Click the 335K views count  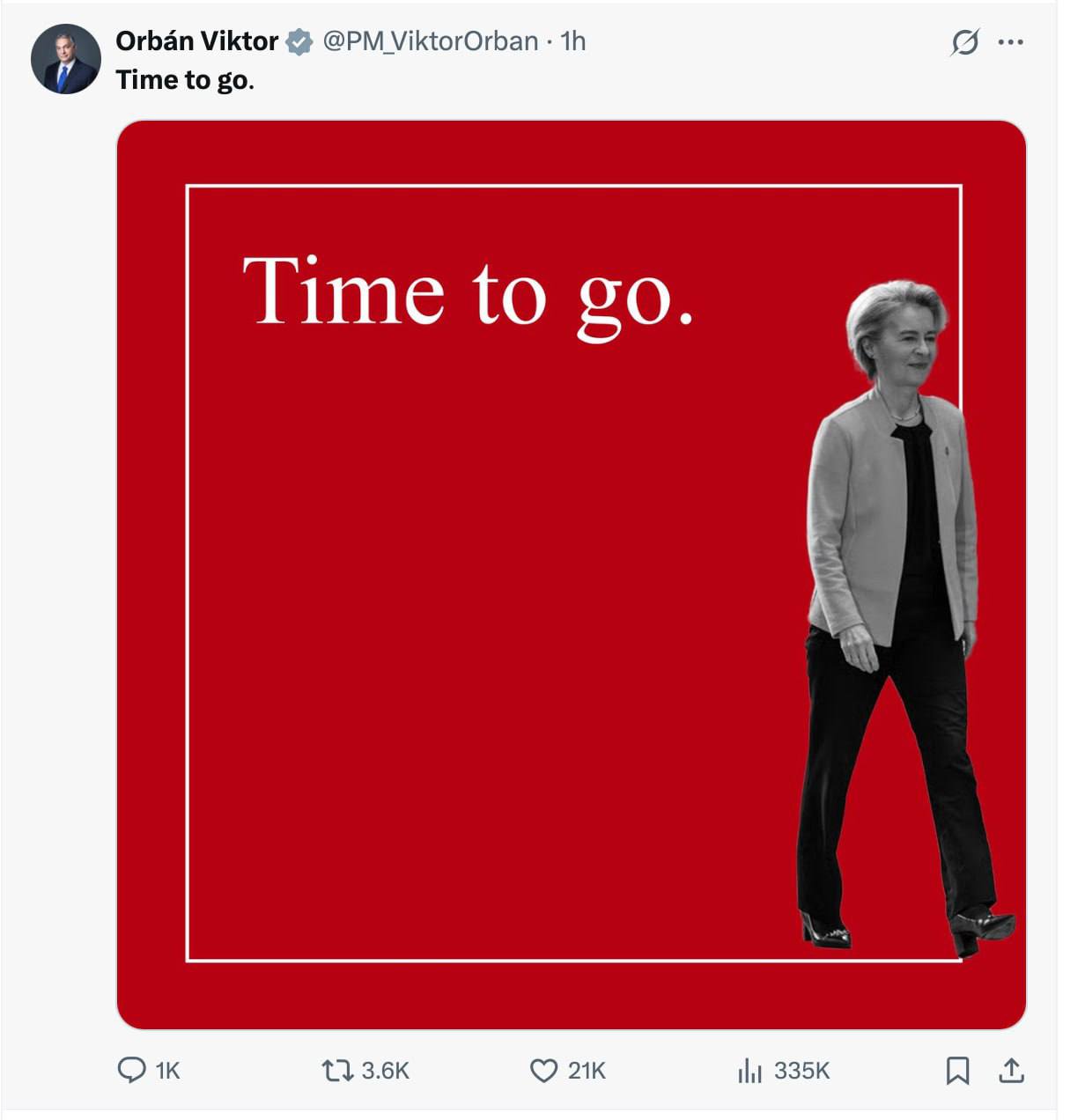pyautogui.click(x=801, y=1071)
